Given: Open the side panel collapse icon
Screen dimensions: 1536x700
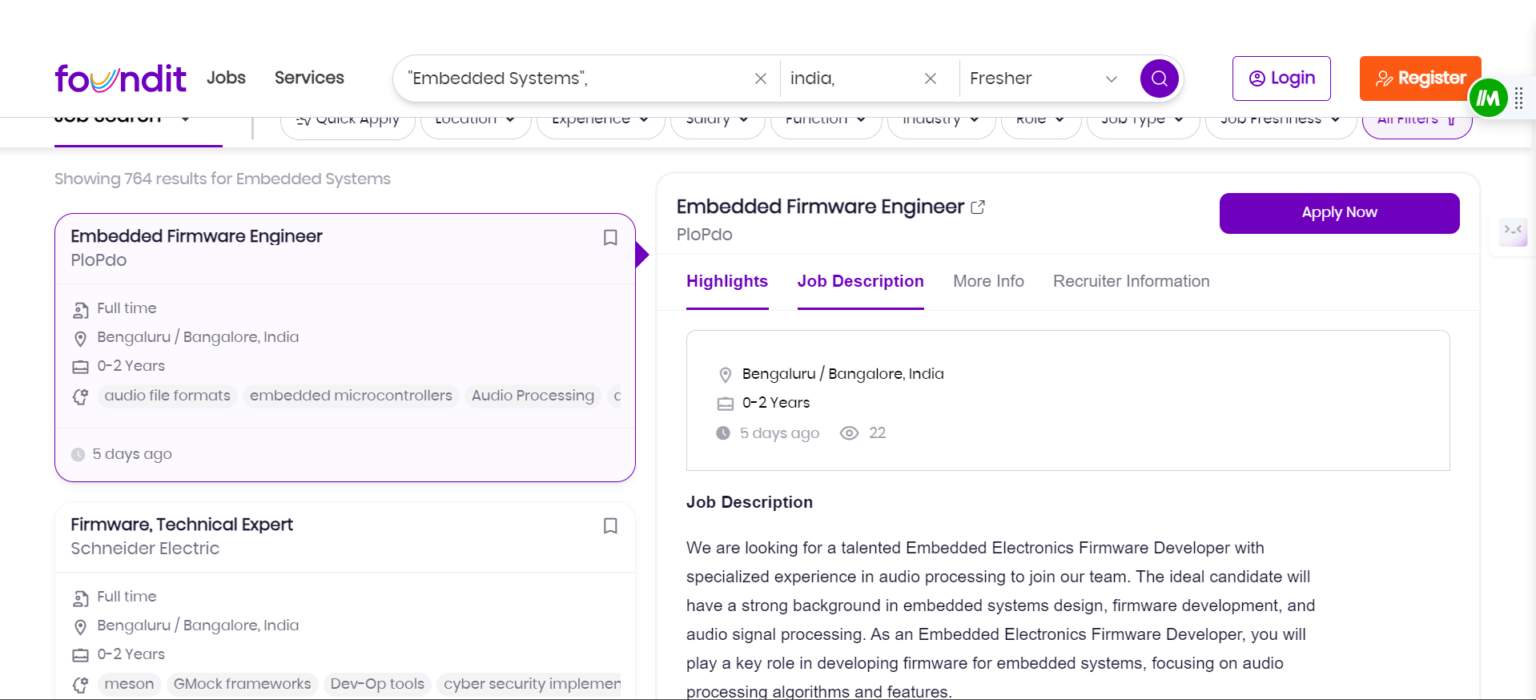Looking at the screenshot, I should pos(1512,230).
